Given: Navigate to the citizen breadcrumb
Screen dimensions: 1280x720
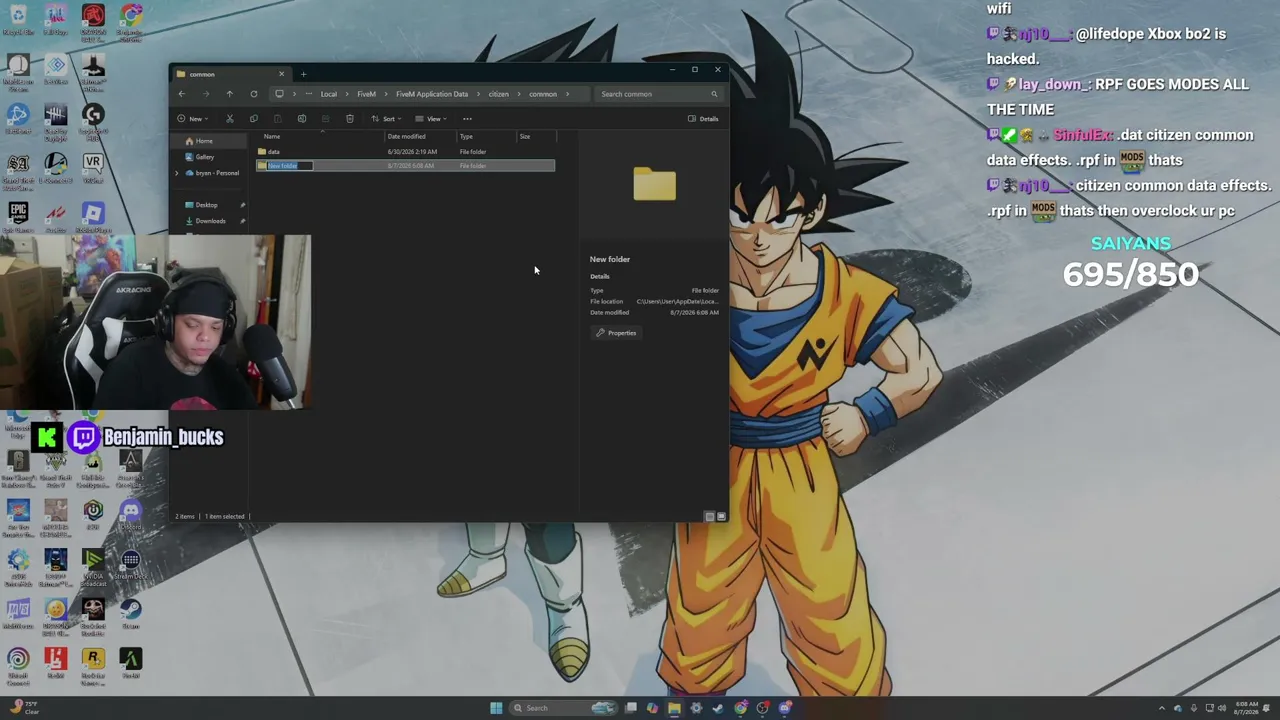Looking at the screenshot, I should pos(498,94).
